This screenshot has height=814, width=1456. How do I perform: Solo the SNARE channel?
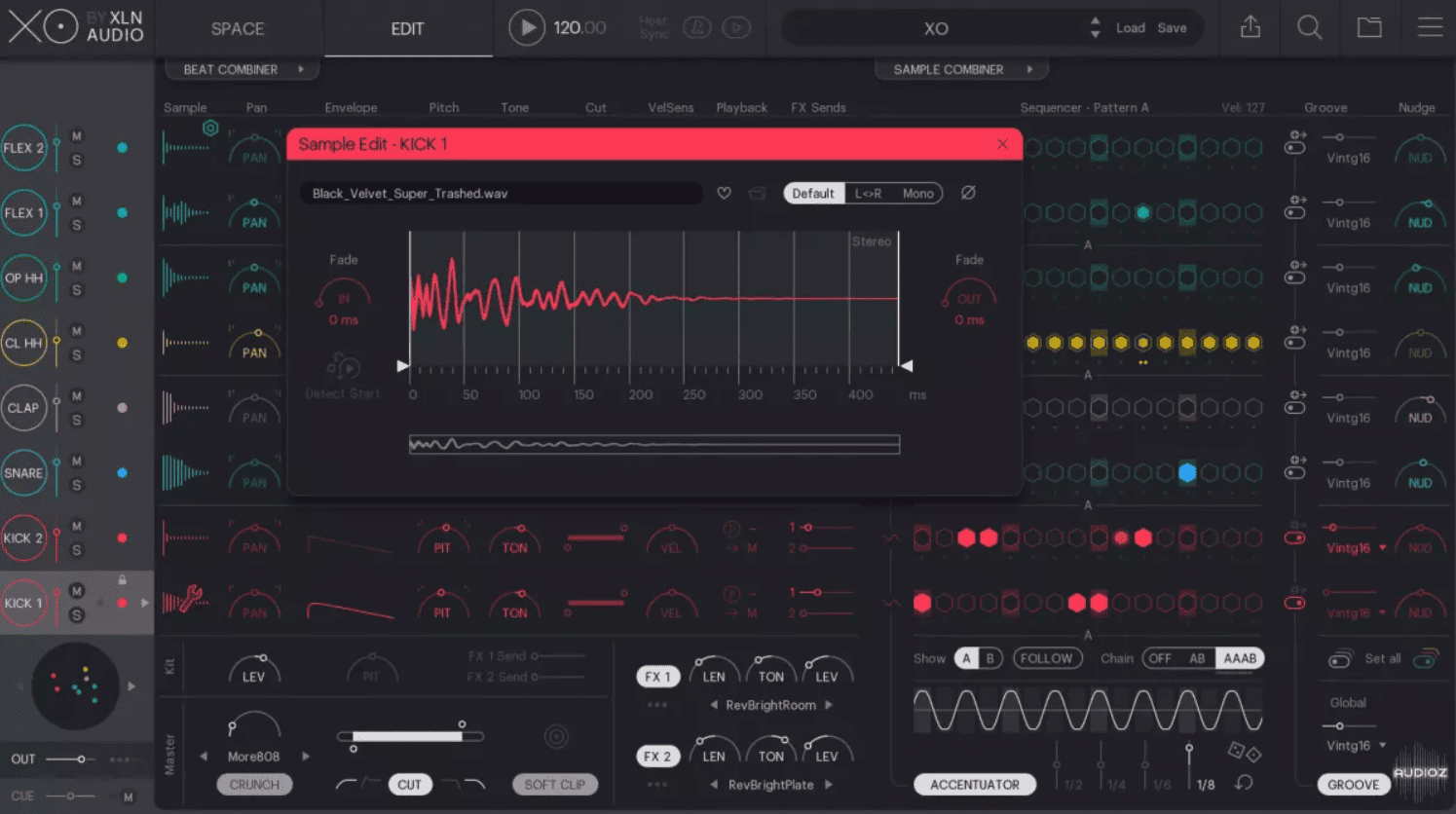point(77,485)
